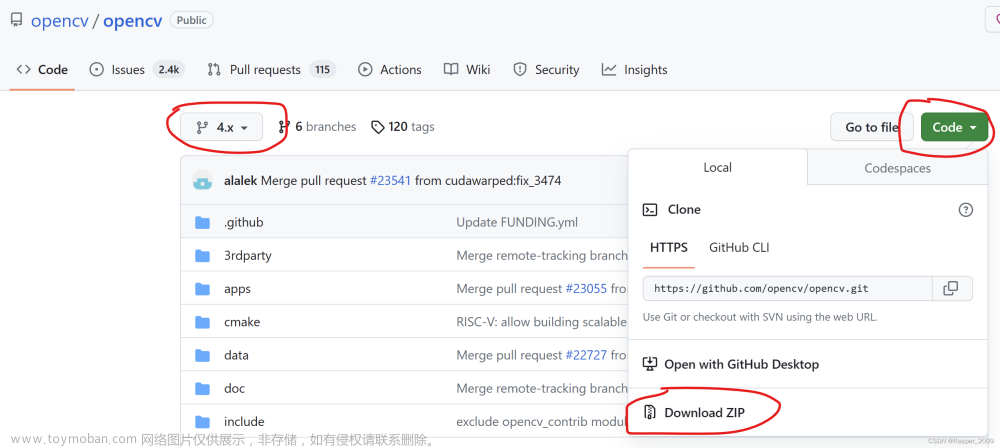
Task: Click the alalek avatar image
Action: (202, 181)
